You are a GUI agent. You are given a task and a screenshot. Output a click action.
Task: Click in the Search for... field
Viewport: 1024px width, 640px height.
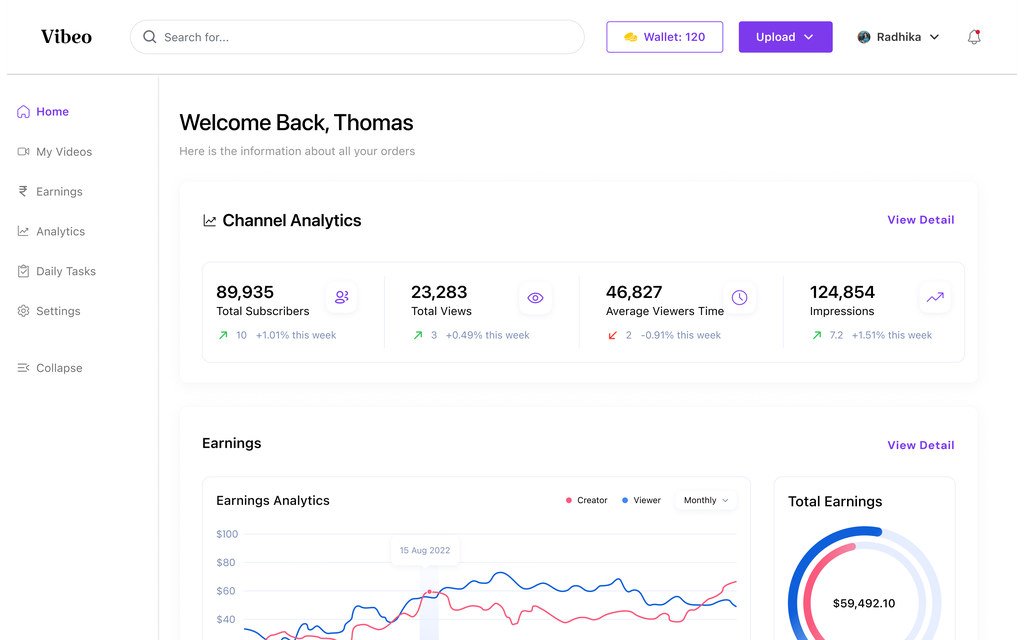pos(357,37)
